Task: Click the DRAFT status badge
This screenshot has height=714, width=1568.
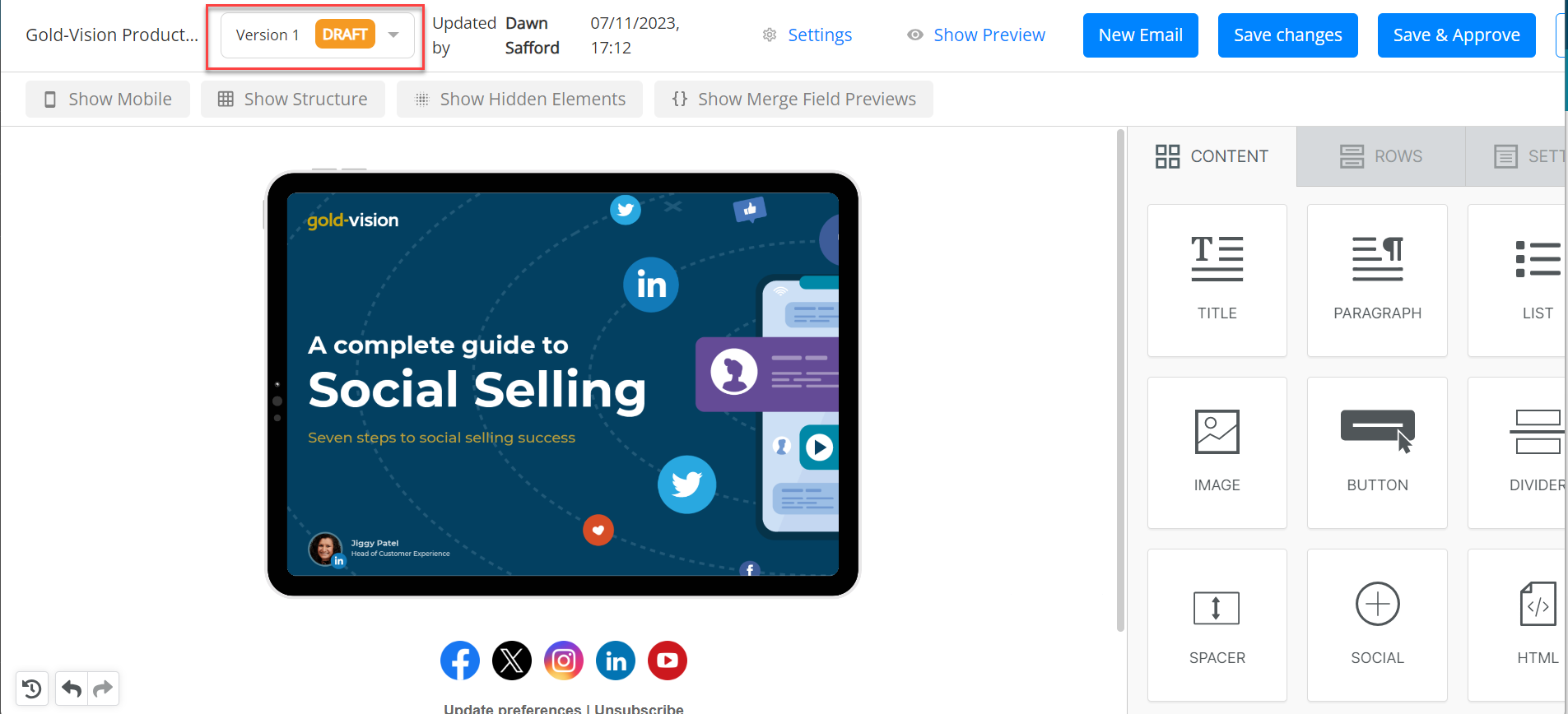Action: [x=345, y=35]
